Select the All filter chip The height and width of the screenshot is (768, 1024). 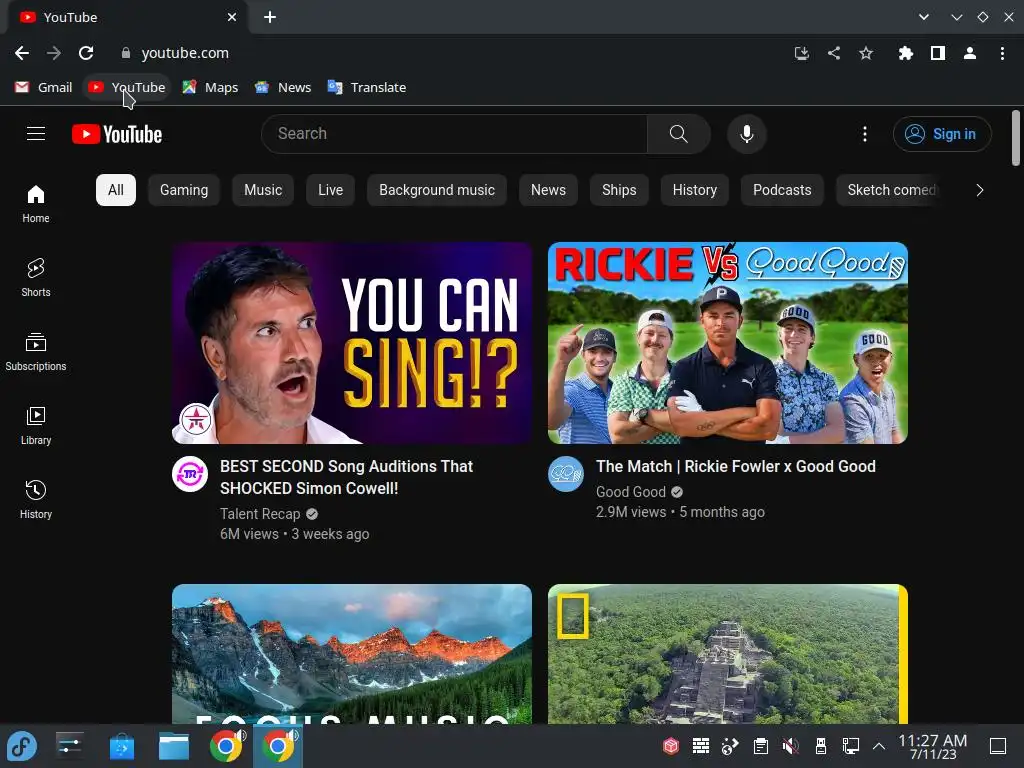[116, 190]
